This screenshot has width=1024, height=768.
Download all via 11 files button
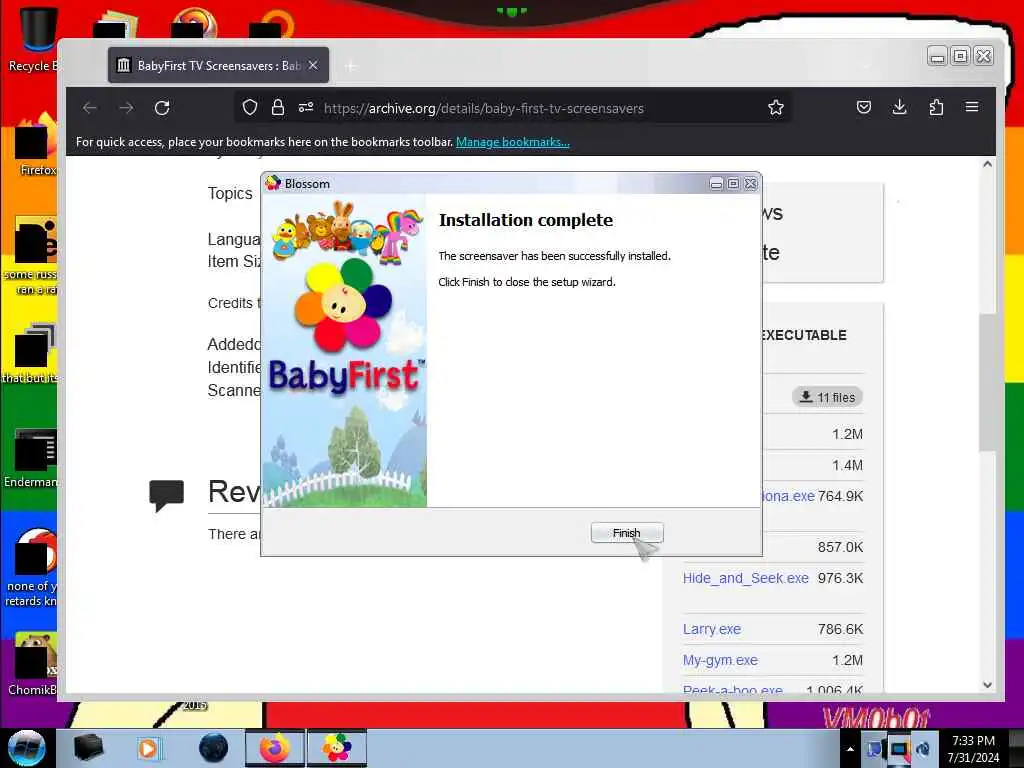click(827, 397)
